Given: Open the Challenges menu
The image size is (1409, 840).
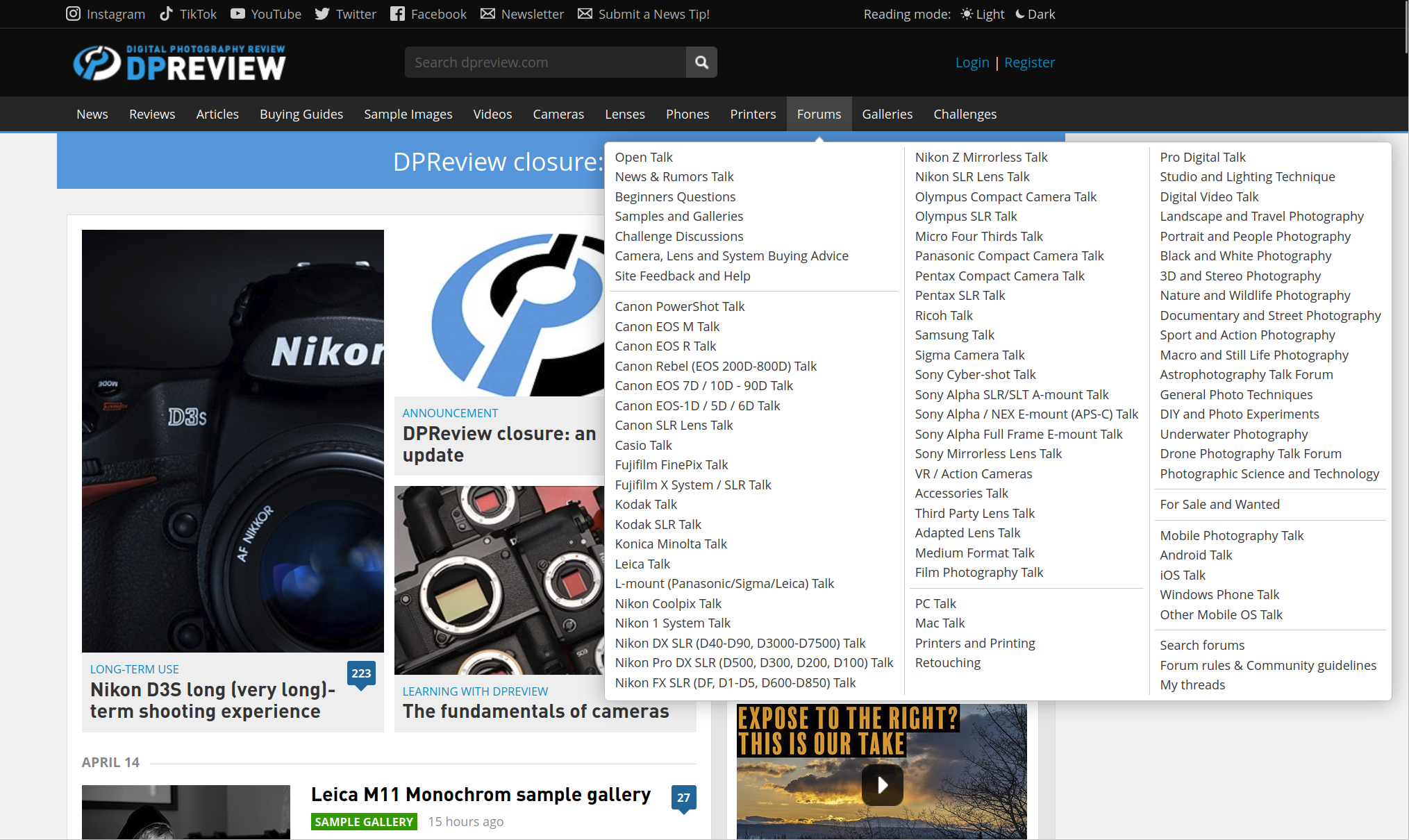Looking at the screenshot, I should [x=965, y=114].
